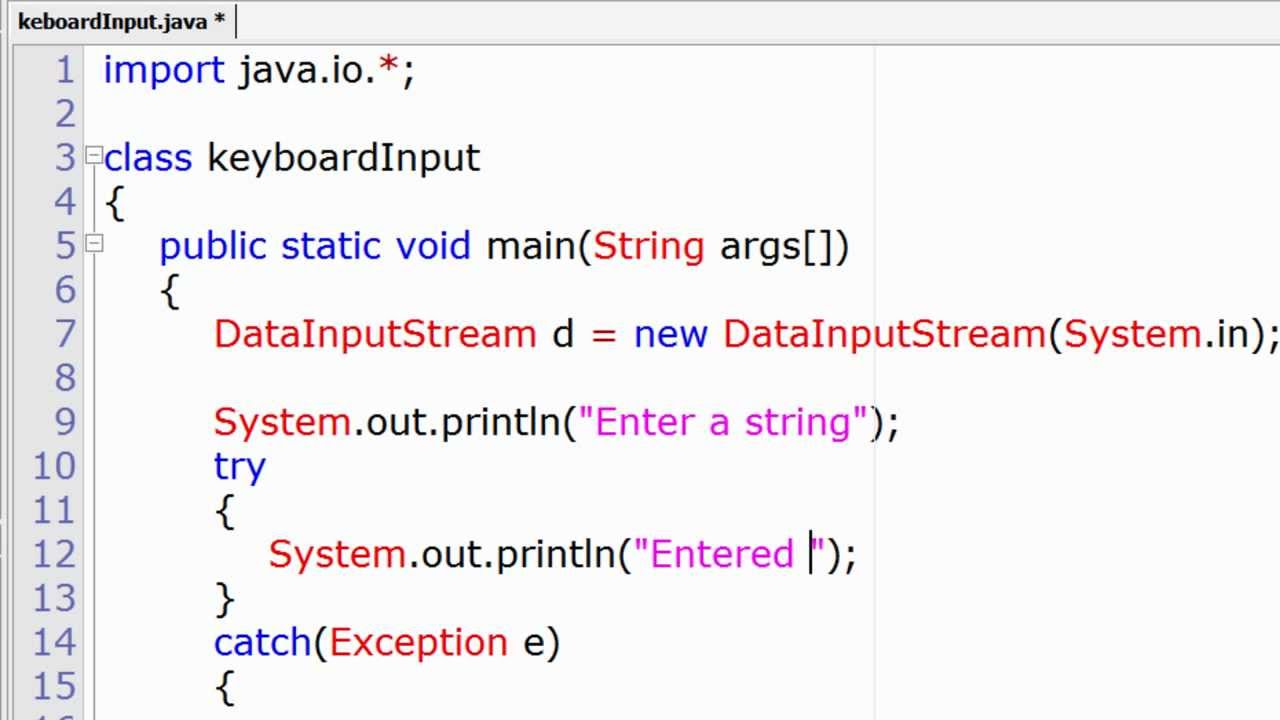The image size is (1280, 720).
Task: Collapse the class keyboardInput code block
Action: pyautogui.click(x=94, y=155)
